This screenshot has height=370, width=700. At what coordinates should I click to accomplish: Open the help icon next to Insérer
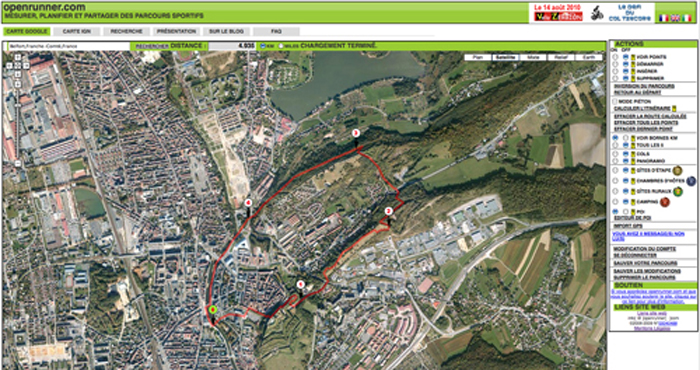(633, 71)
